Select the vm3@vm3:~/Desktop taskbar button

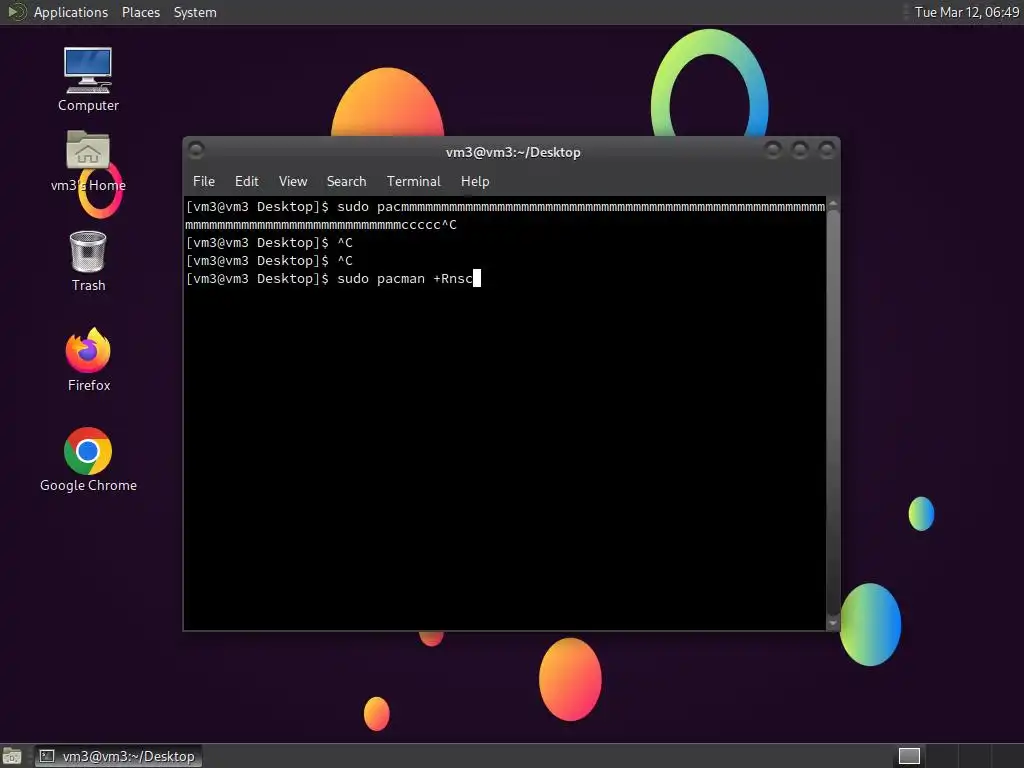[118, 756]
